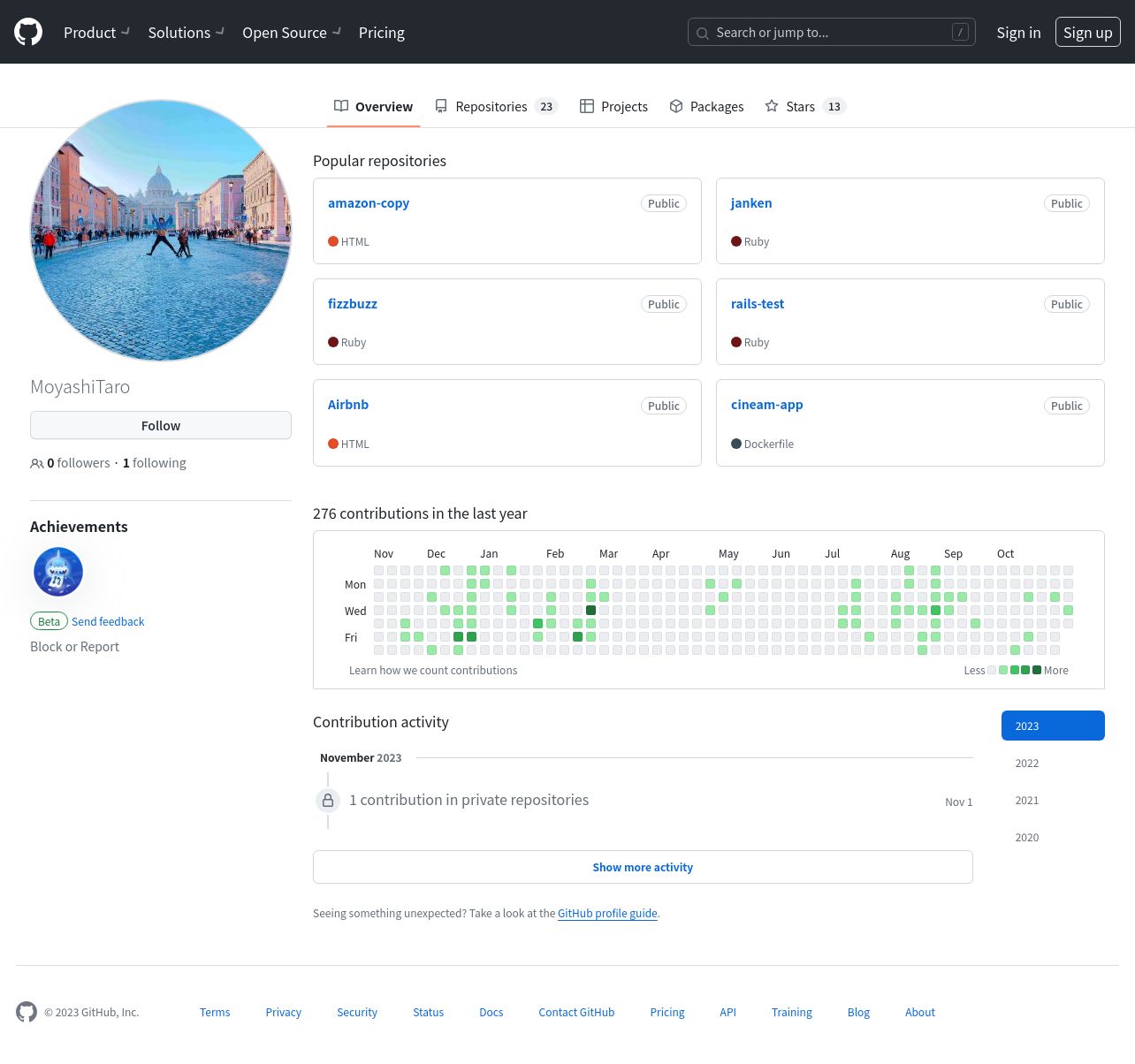The image size is (1135, 1064).
Task: Switch to the Repositories tab
Action: pyautogui.click(x=496, y=106)
